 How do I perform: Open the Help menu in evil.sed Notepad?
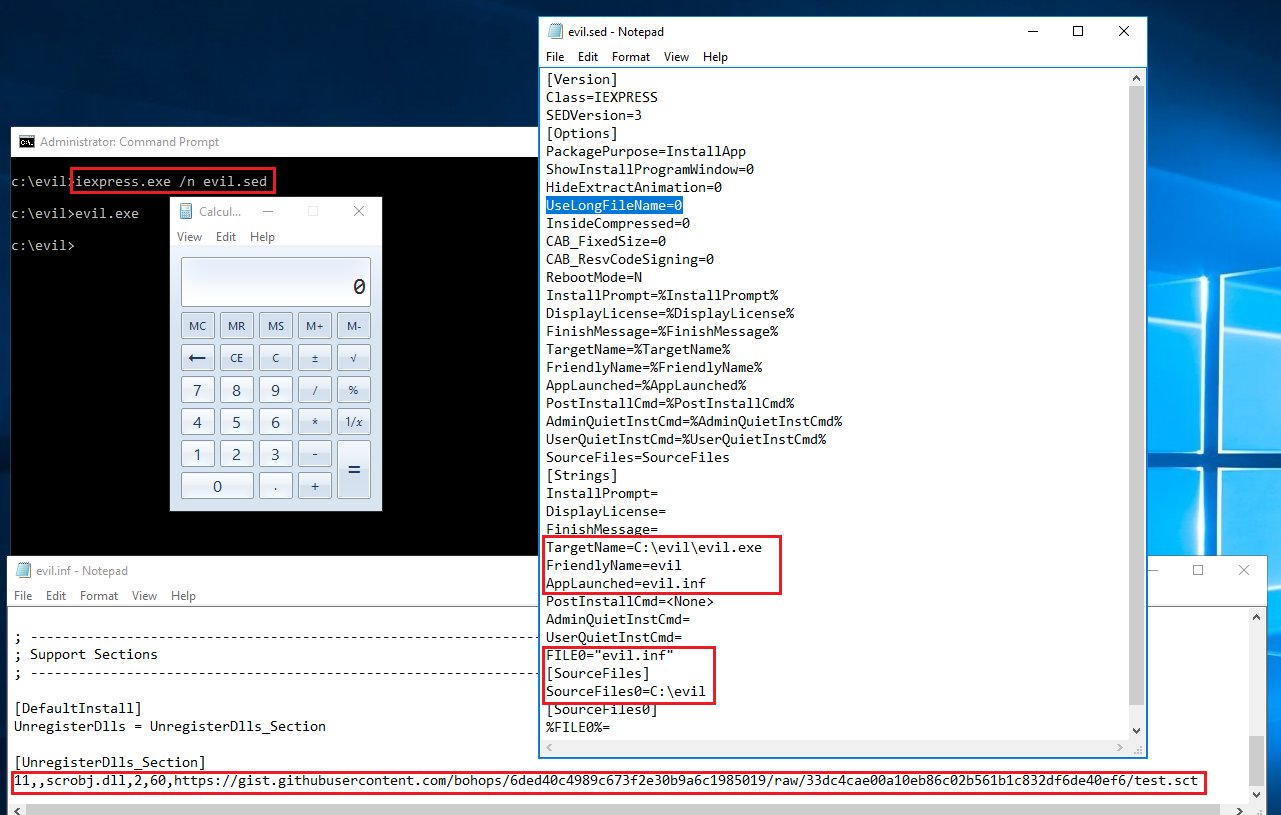(x=715, y=57)
